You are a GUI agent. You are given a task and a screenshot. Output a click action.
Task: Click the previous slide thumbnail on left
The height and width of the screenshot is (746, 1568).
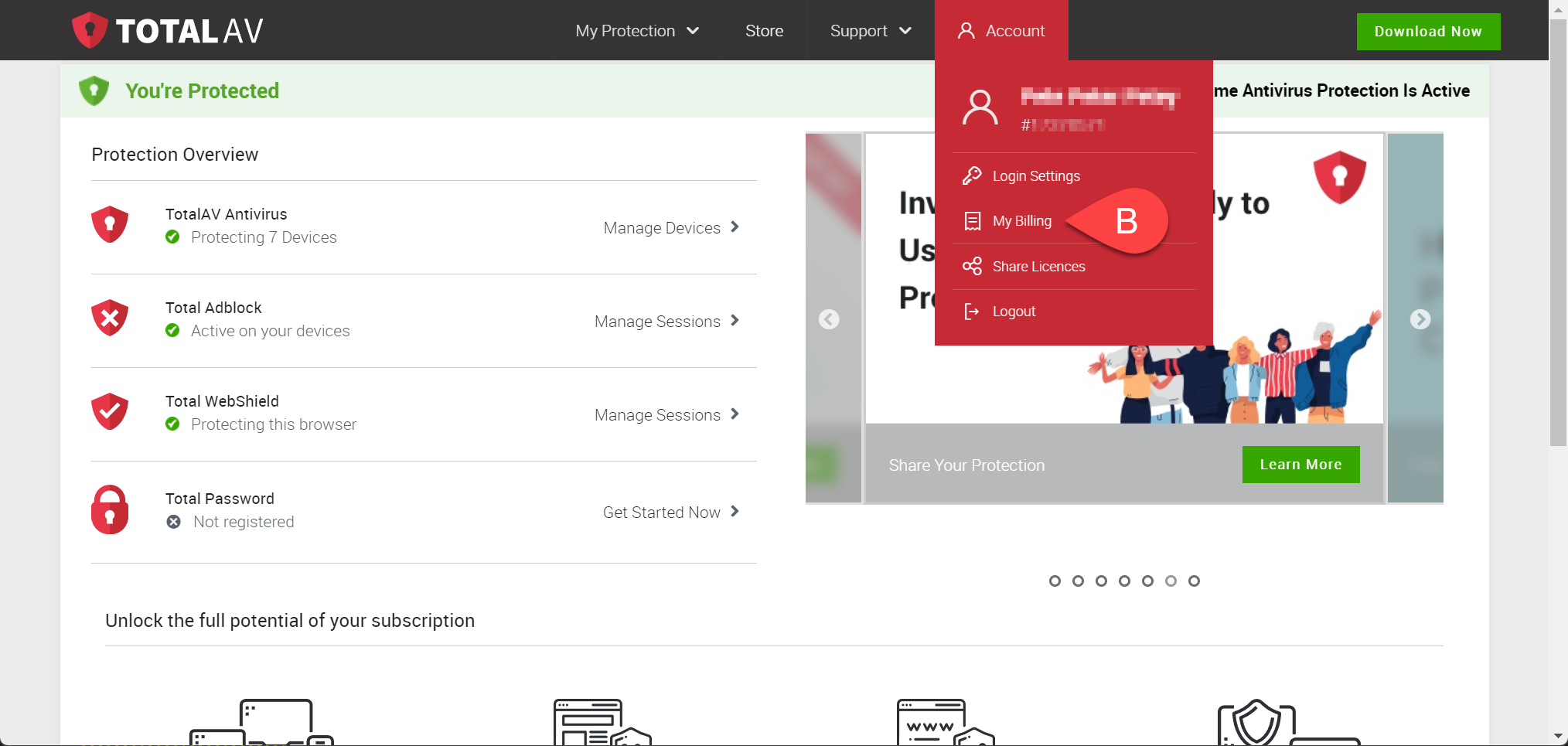pyautogui.click(x=833, y=318)
